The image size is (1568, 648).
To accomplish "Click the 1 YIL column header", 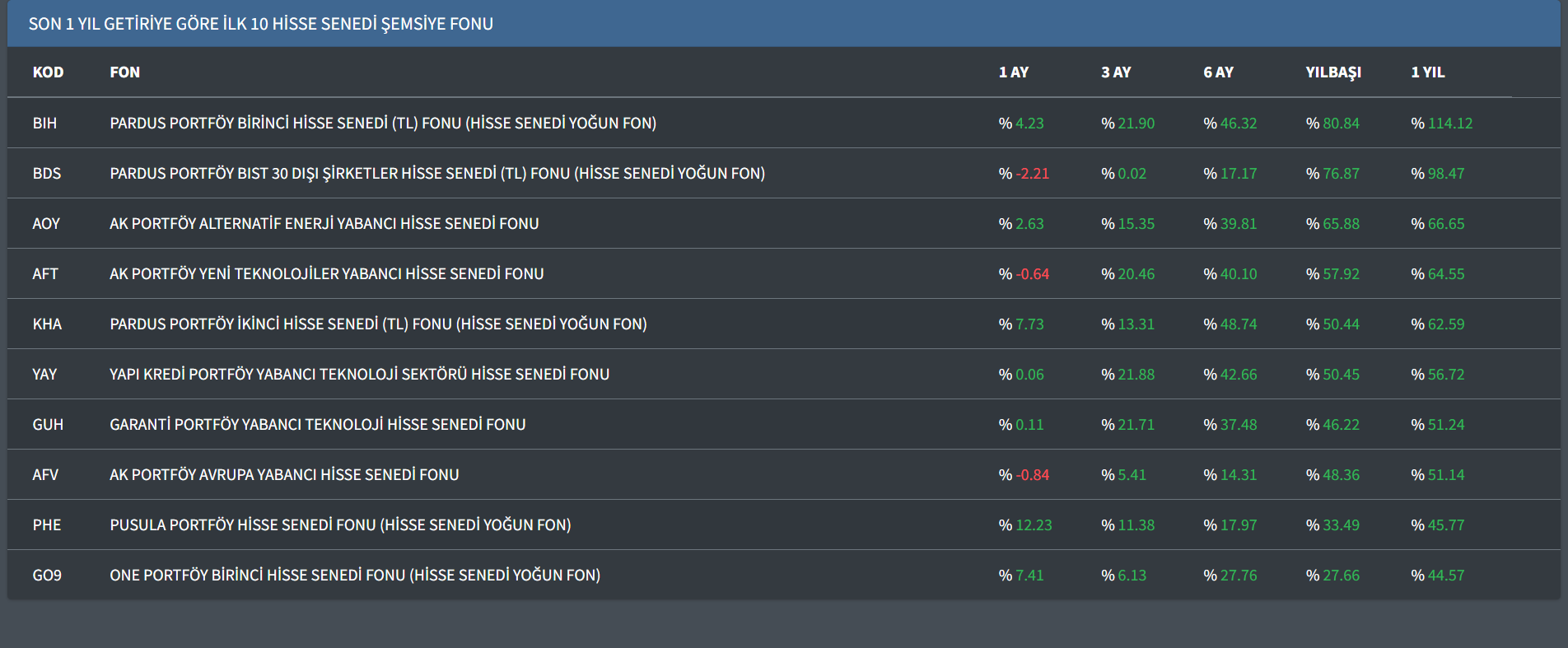I will (x=1427, y=72).
